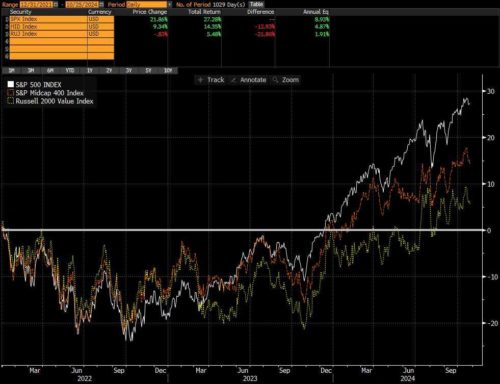This screenshot has width=500, height=384.
Task: Open the start date calendar picker icon
Action: (55, 4)
